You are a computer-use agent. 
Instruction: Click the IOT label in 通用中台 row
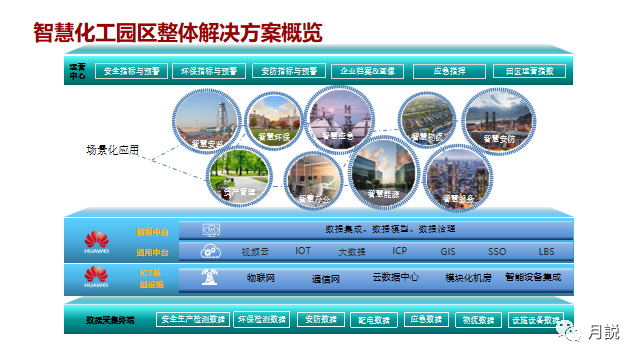(303, 251)
